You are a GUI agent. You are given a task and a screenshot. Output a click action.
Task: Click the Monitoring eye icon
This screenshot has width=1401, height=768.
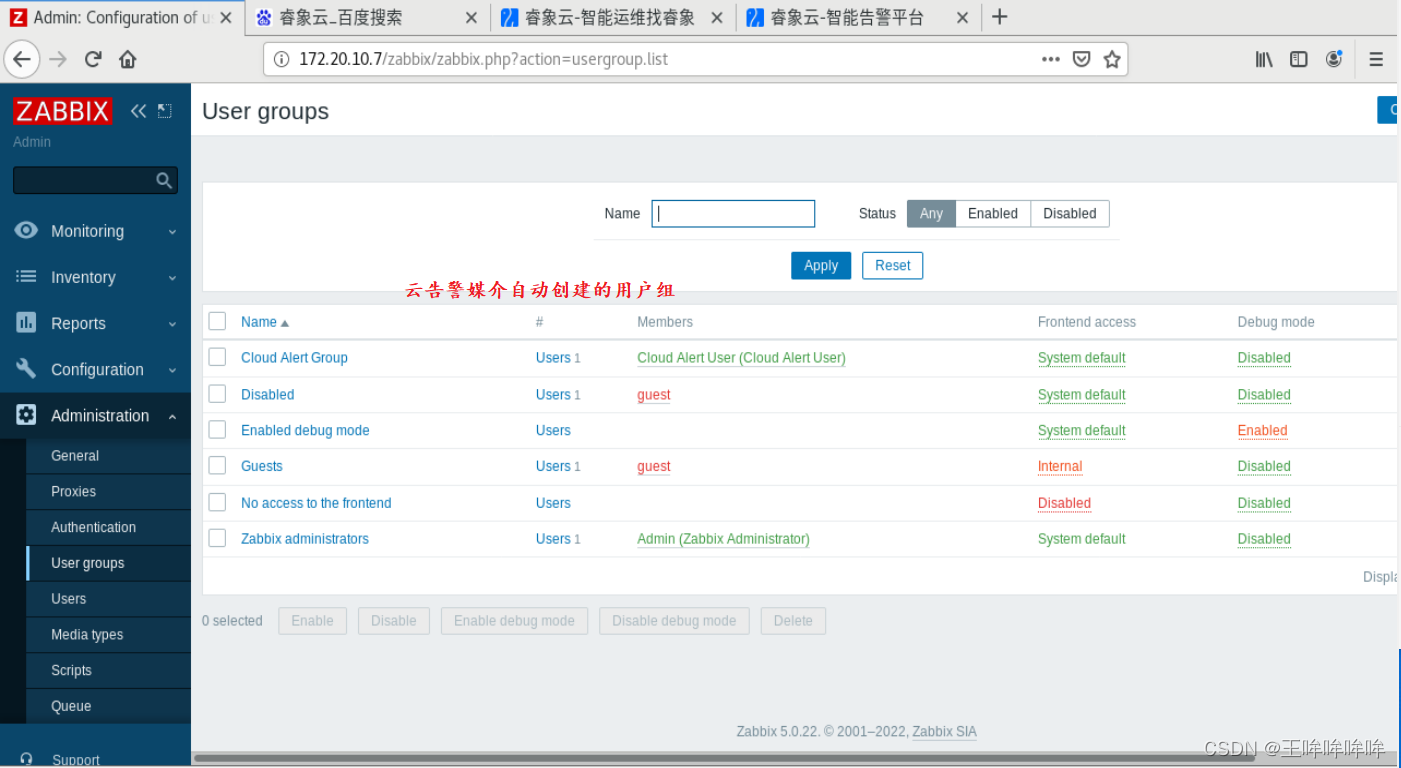tap(26, 230)
